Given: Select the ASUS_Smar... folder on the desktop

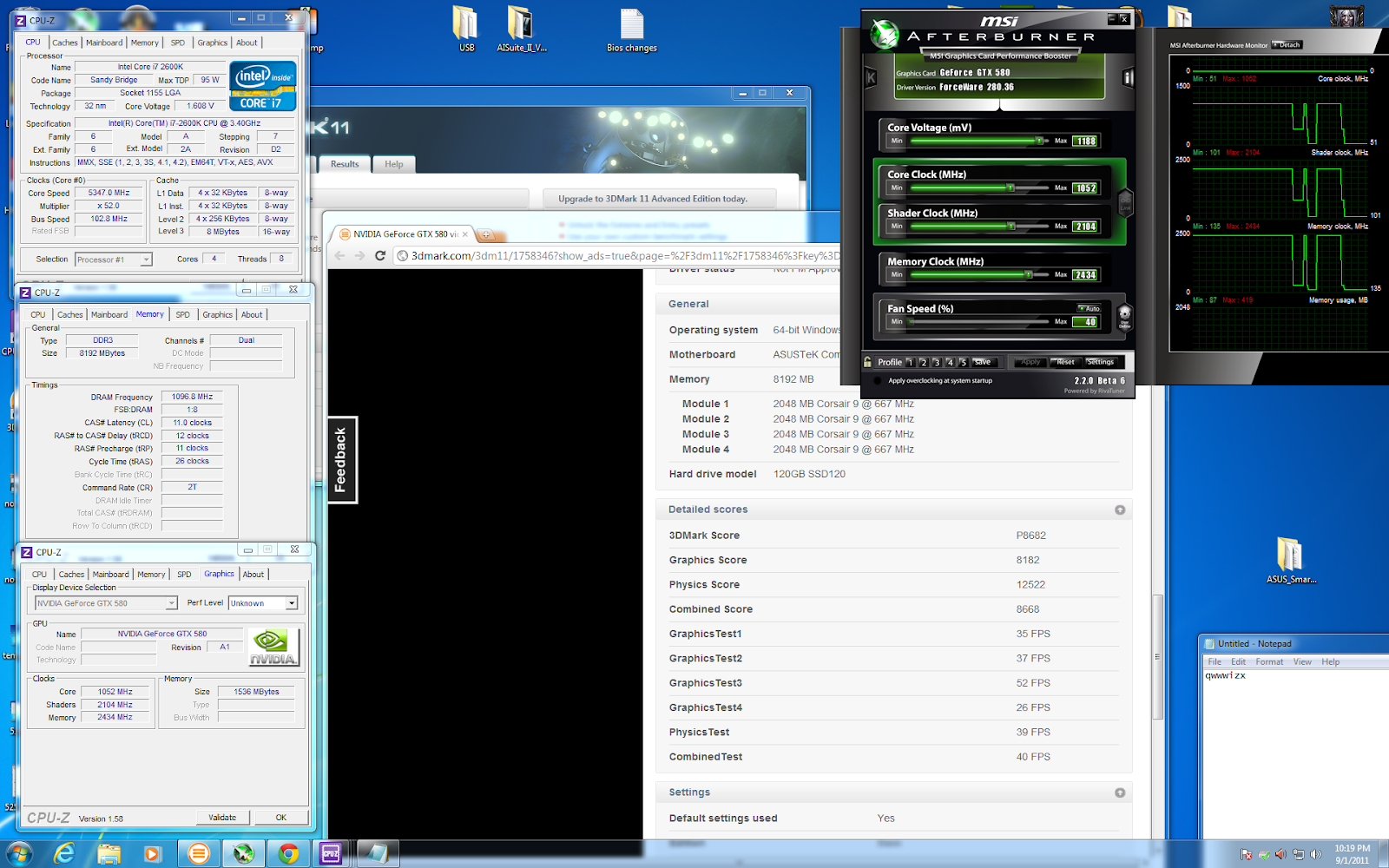Looking at the screenshot, I should [1291, 561].
